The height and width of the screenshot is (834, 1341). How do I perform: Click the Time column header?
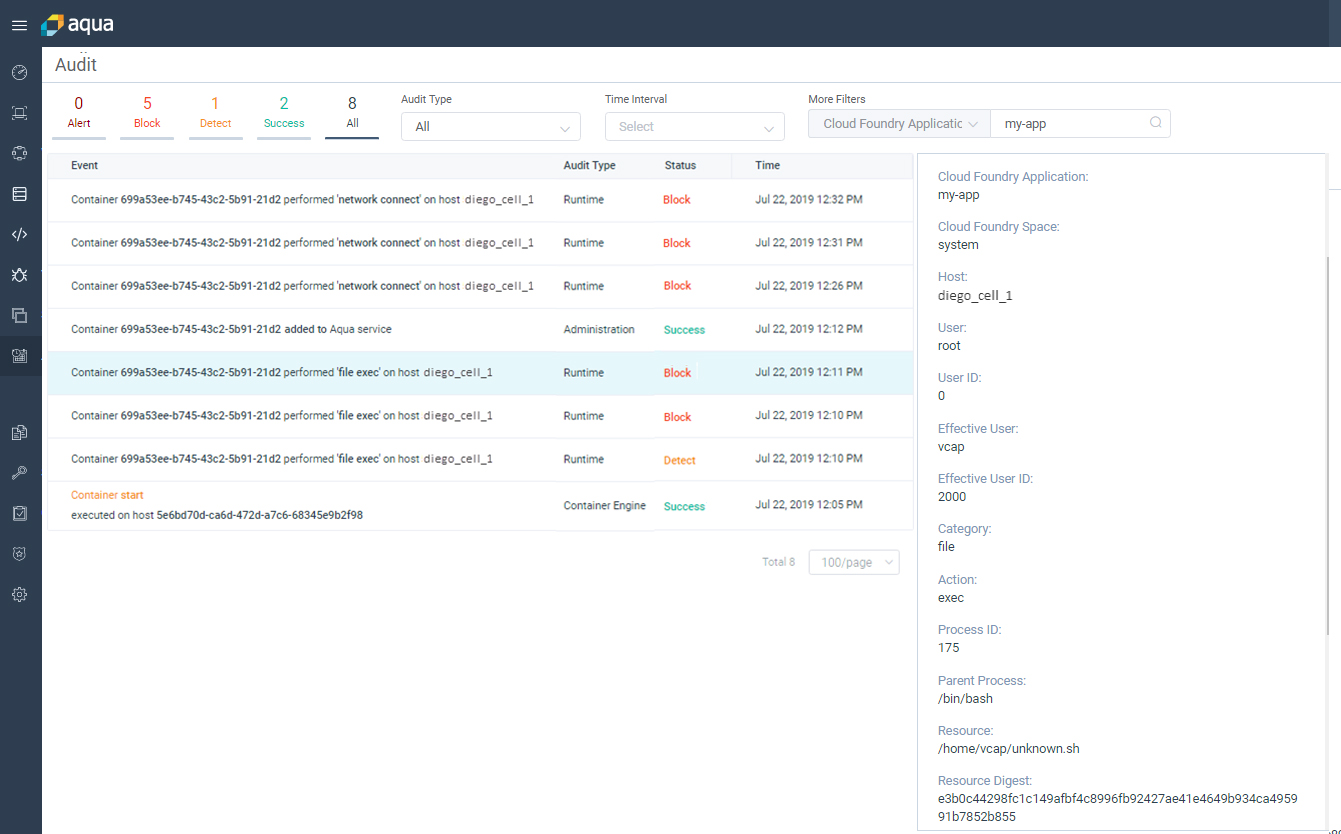pyautogui.click(x=768, y=165)
